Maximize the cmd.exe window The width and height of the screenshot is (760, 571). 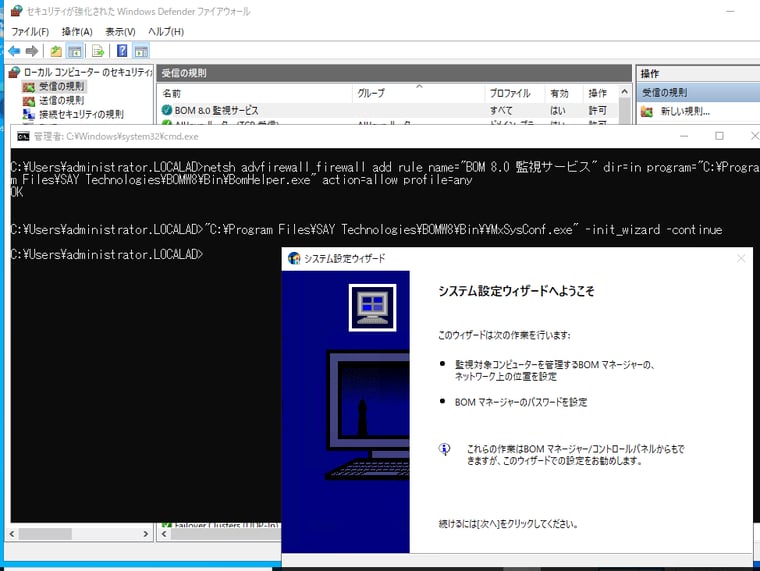pos(719,136)
